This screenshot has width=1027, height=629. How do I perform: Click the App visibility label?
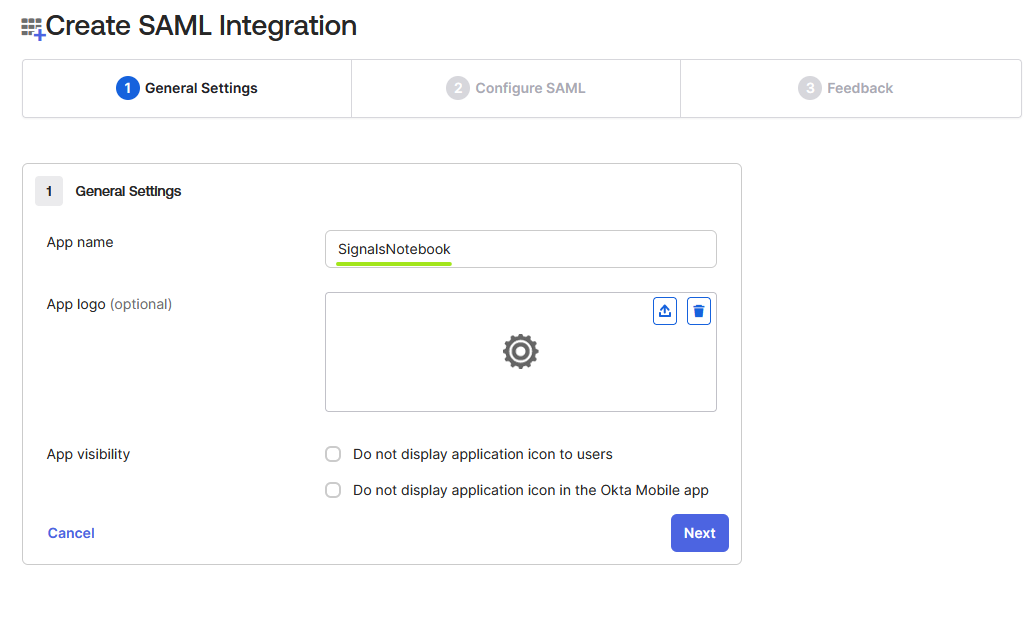(88, 454)
